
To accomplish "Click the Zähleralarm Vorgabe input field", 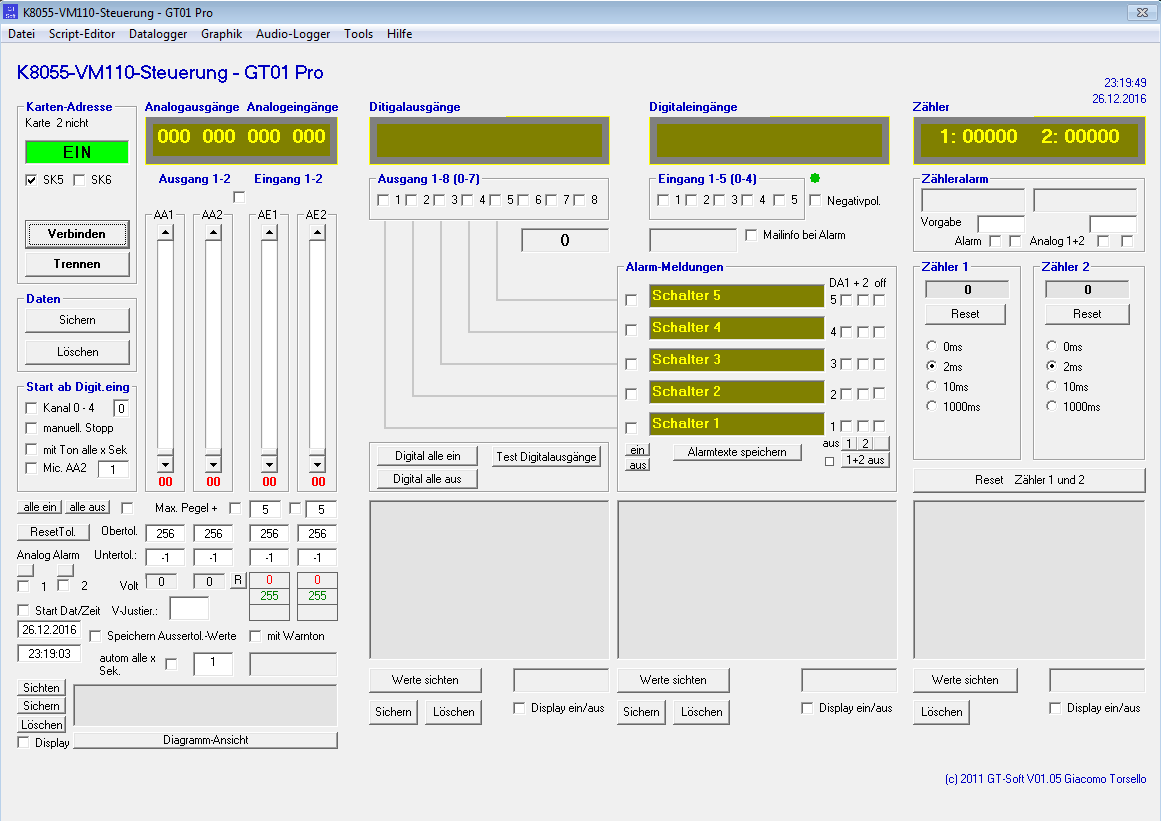I will pyautogui.click(x=1001, y=224).
